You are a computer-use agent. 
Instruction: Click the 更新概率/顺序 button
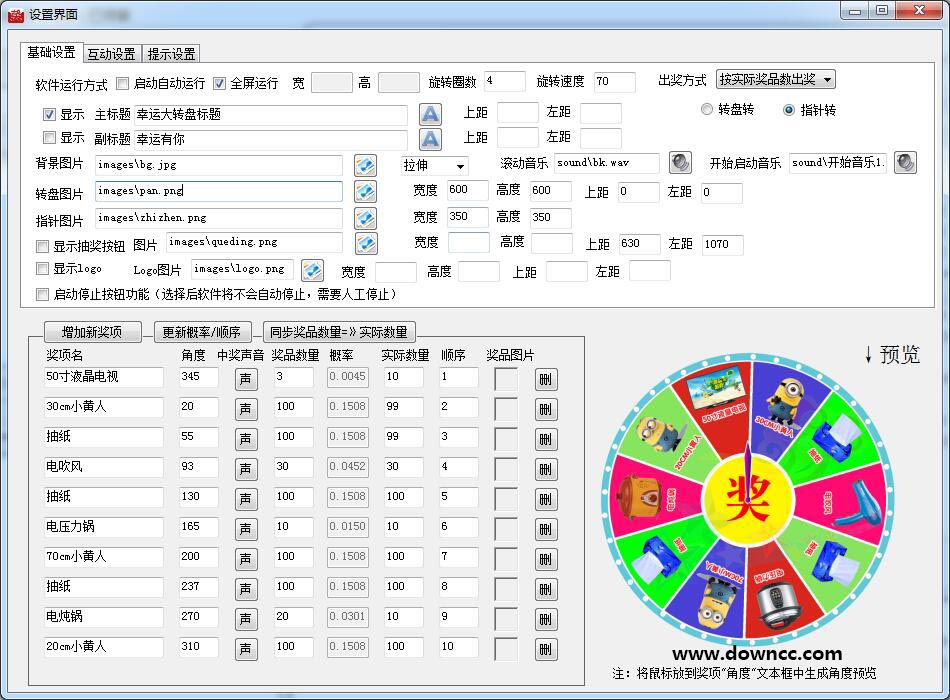(200, 331)
